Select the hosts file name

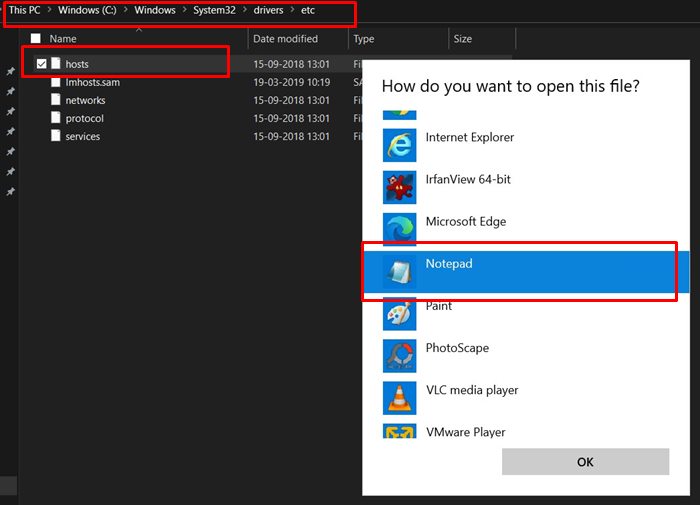(x=77, y=64)
